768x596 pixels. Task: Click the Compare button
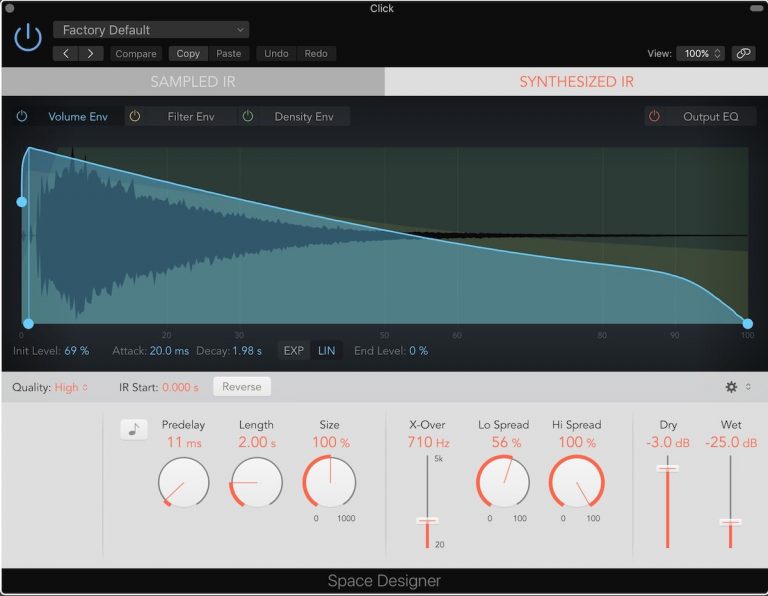(135, 54)
